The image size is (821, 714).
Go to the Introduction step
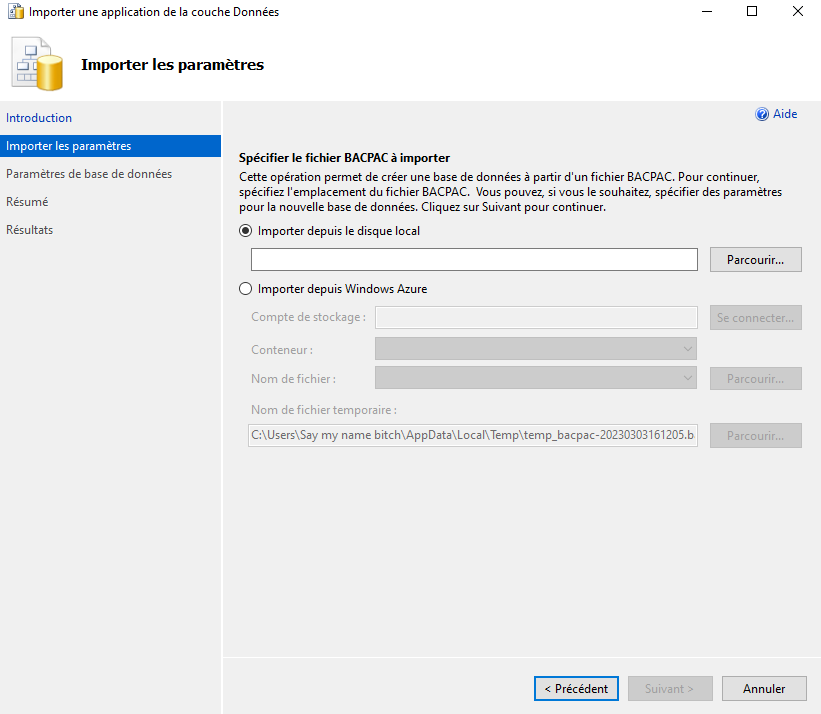tap(39, 118)
